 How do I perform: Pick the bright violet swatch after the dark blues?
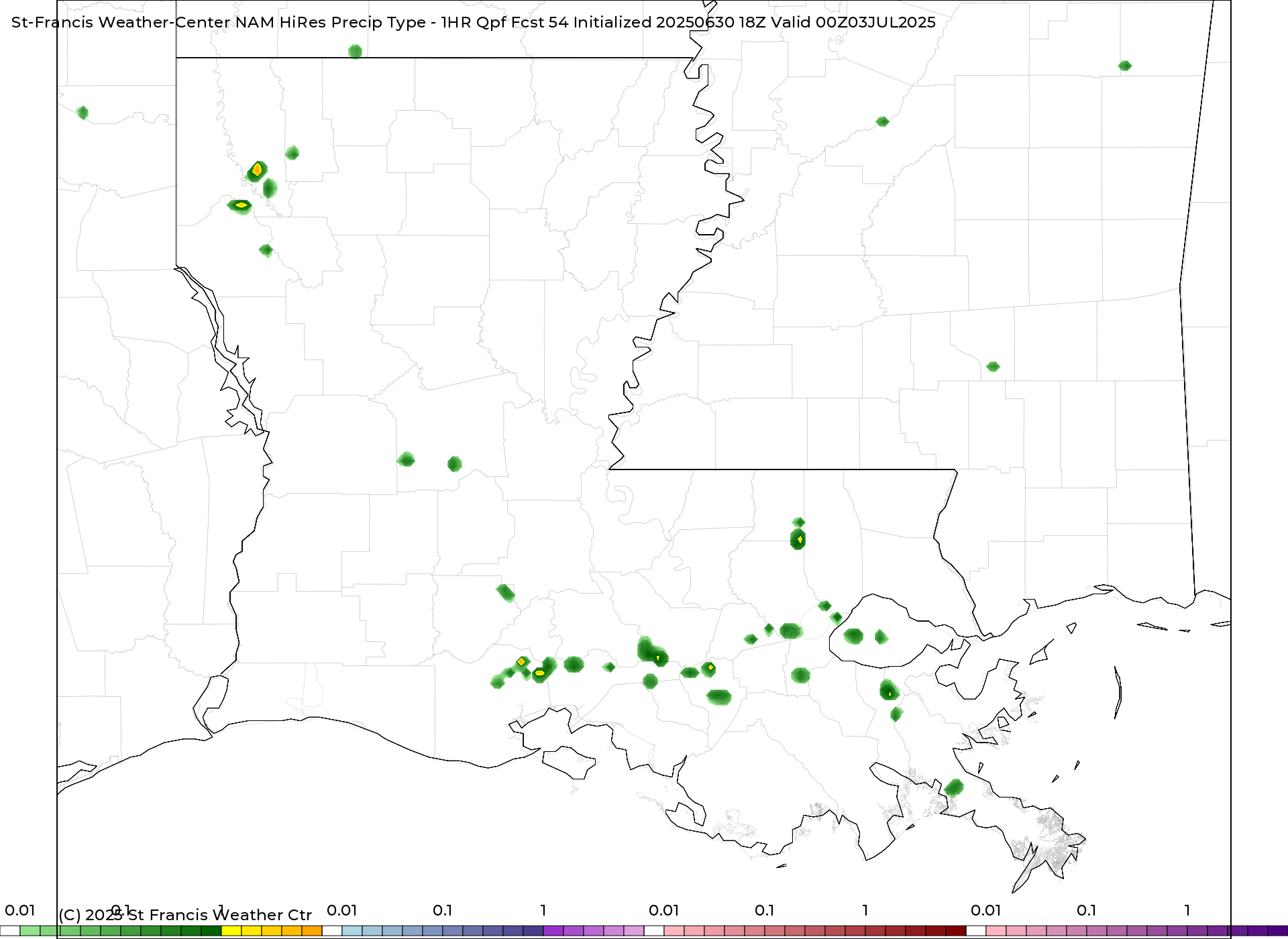[x=553, y=931]
